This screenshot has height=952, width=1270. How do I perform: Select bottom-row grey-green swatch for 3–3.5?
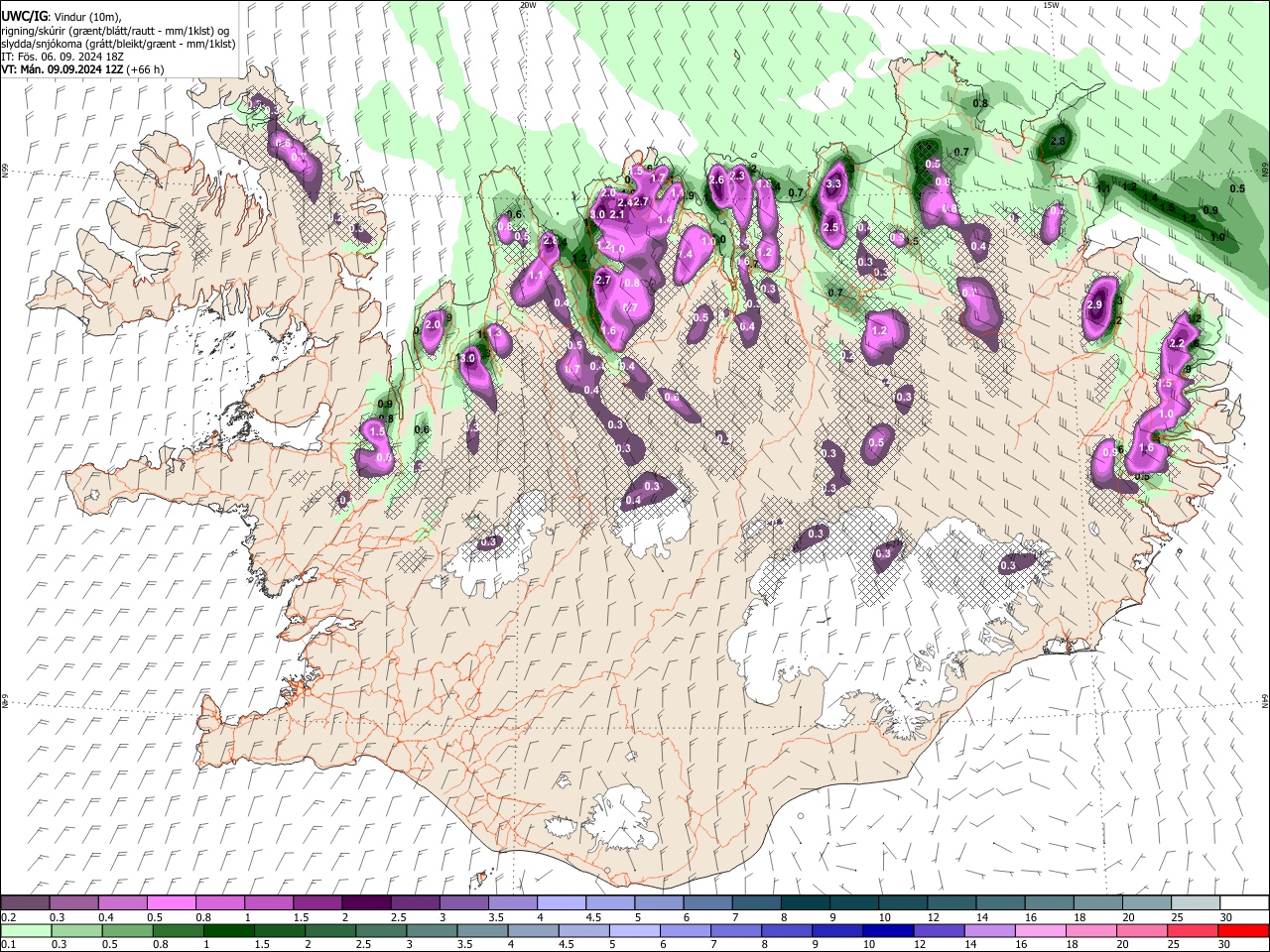pyautogui.click(x=431, y=930)
